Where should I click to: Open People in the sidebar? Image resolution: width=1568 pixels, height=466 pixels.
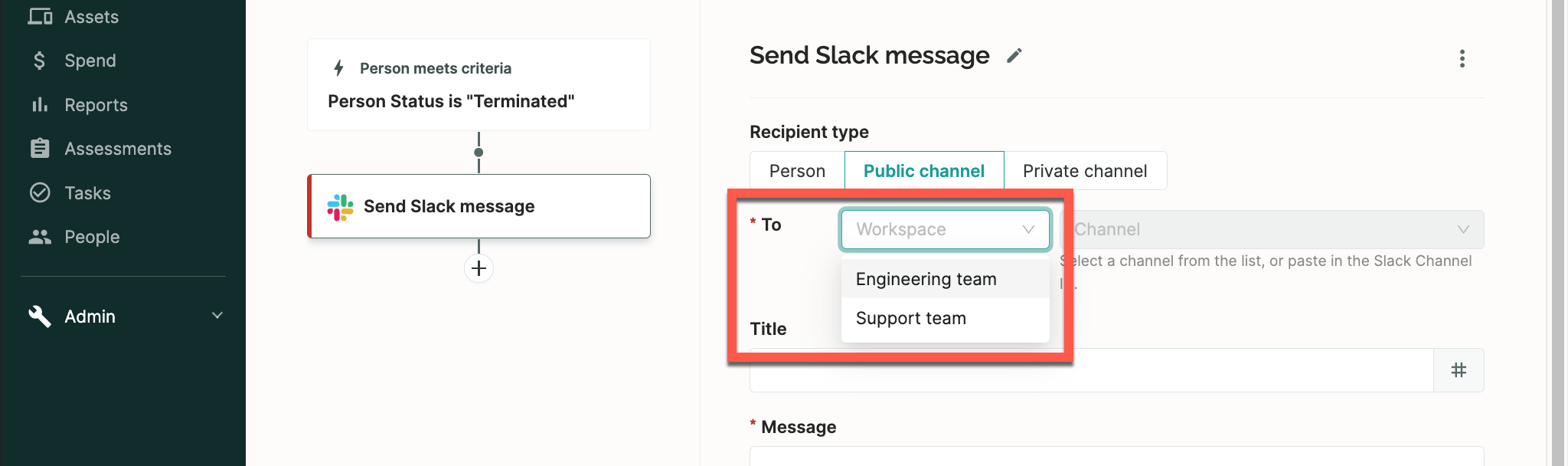pos(92,237)
